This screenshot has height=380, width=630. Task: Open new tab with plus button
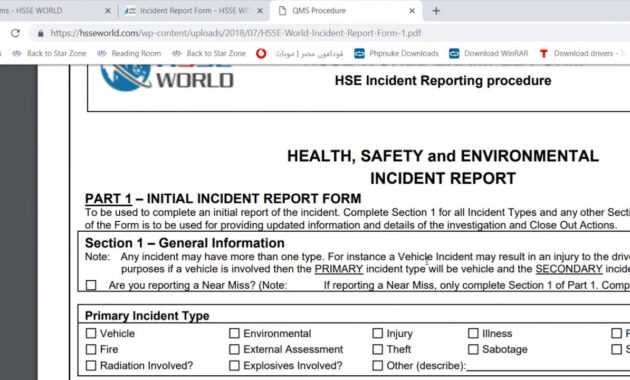[x=436, y=11]
